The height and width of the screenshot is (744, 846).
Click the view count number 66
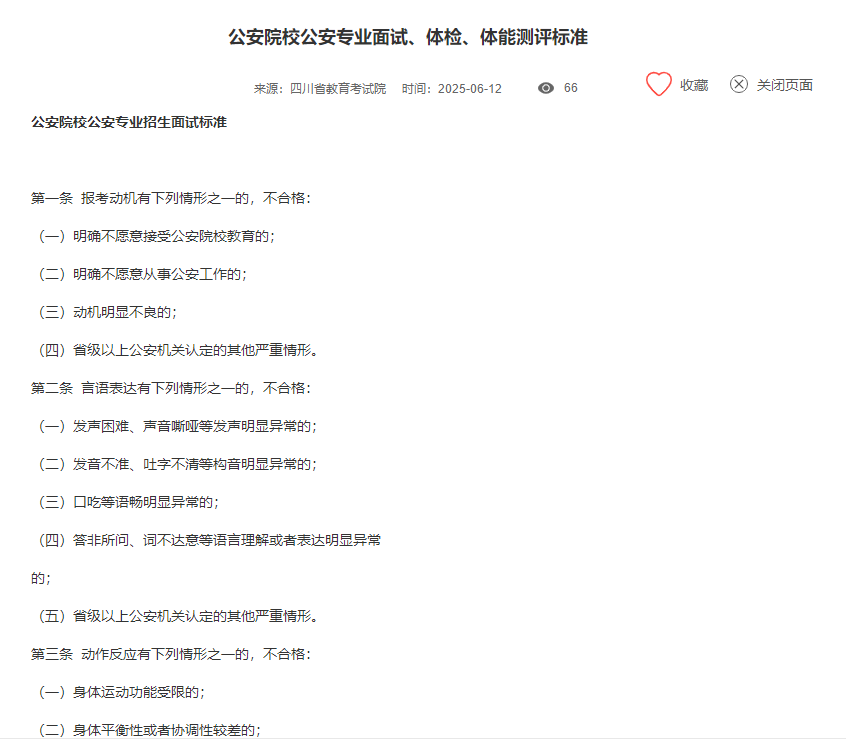point(570,88)
